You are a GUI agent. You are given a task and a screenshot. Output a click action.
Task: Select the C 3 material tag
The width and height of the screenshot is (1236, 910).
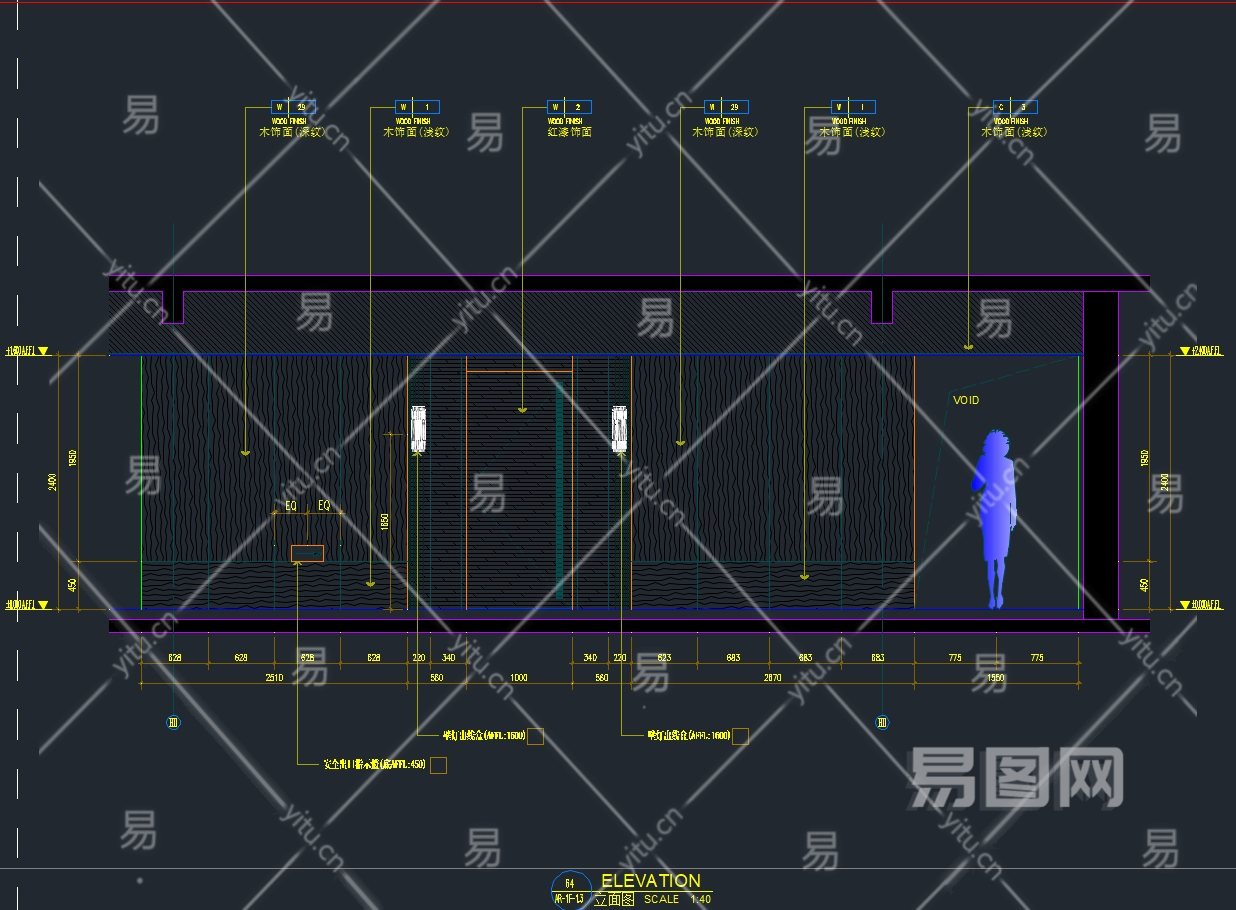[x=1014, y=107]
